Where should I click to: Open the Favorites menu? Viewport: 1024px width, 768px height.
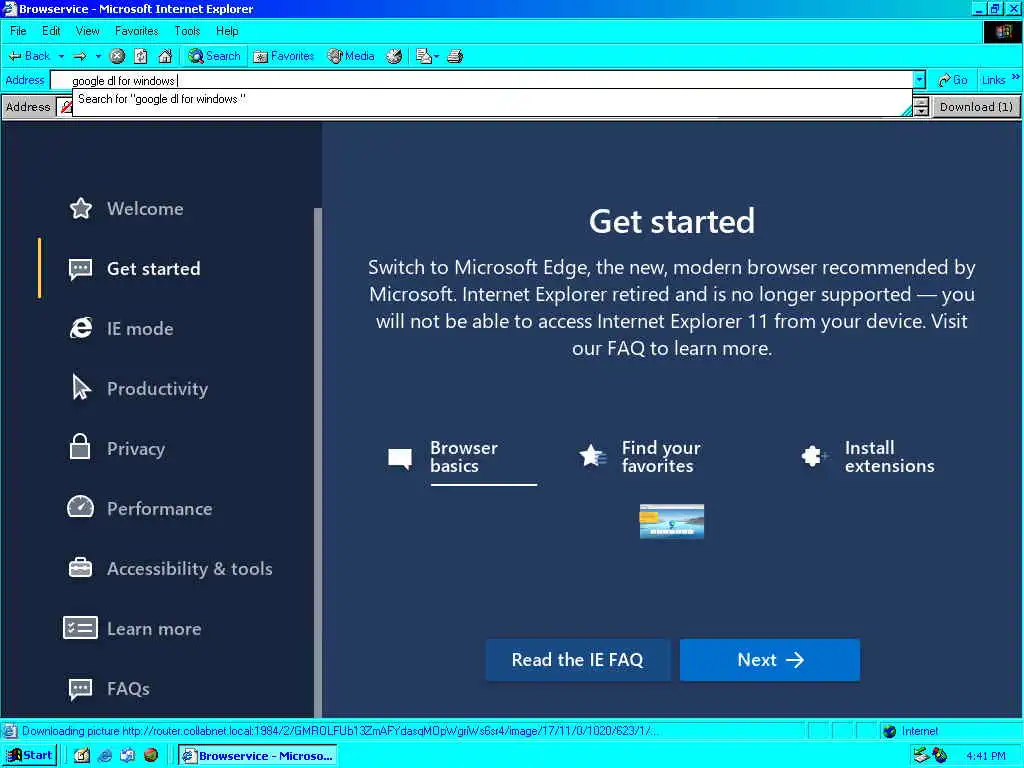point(136,31)
